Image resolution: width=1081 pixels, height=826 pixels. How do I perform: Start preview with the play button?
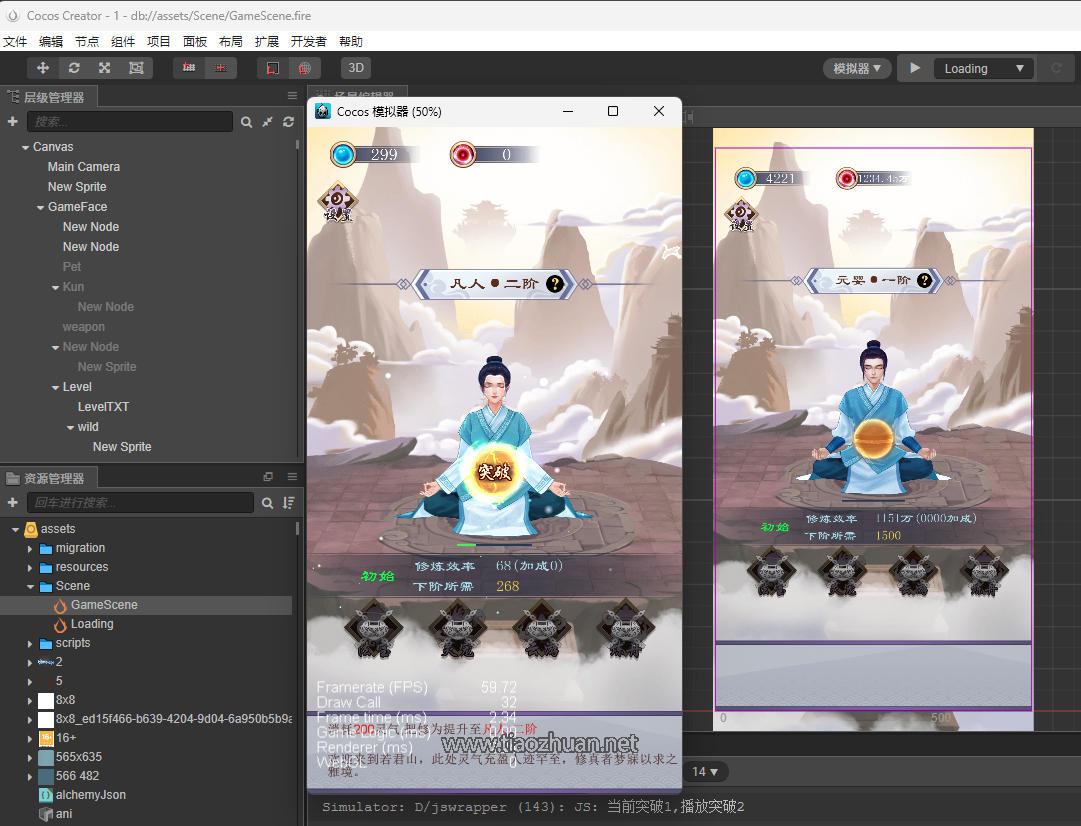915,68
